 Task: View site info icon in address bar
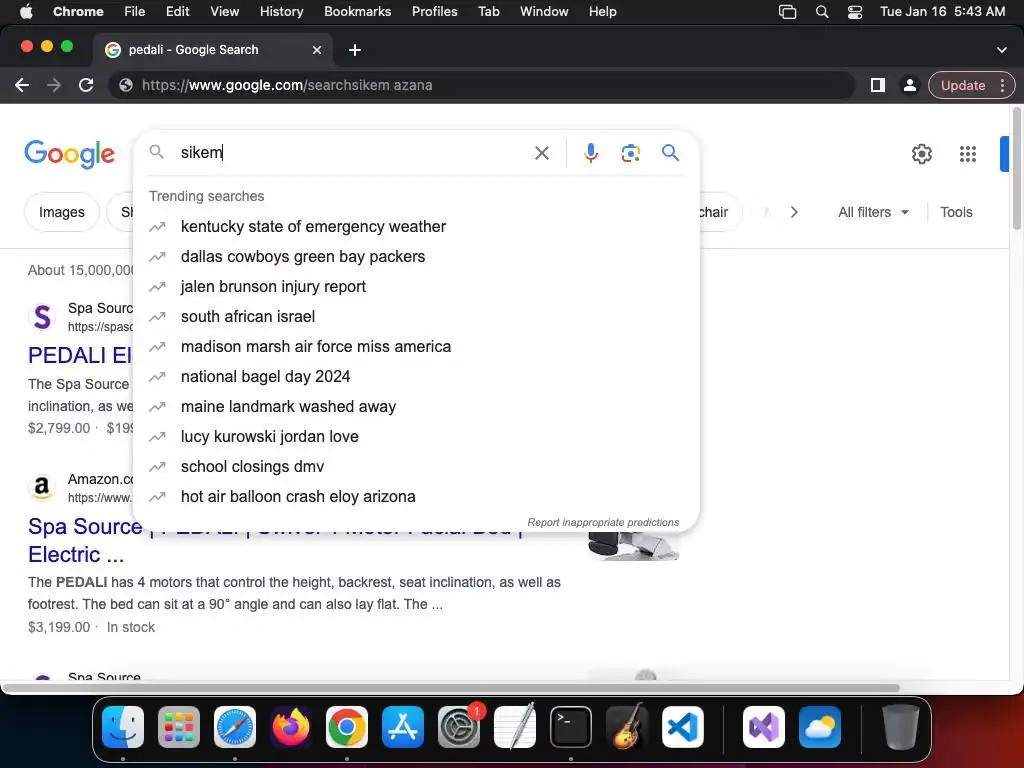(x=126, y=85)
